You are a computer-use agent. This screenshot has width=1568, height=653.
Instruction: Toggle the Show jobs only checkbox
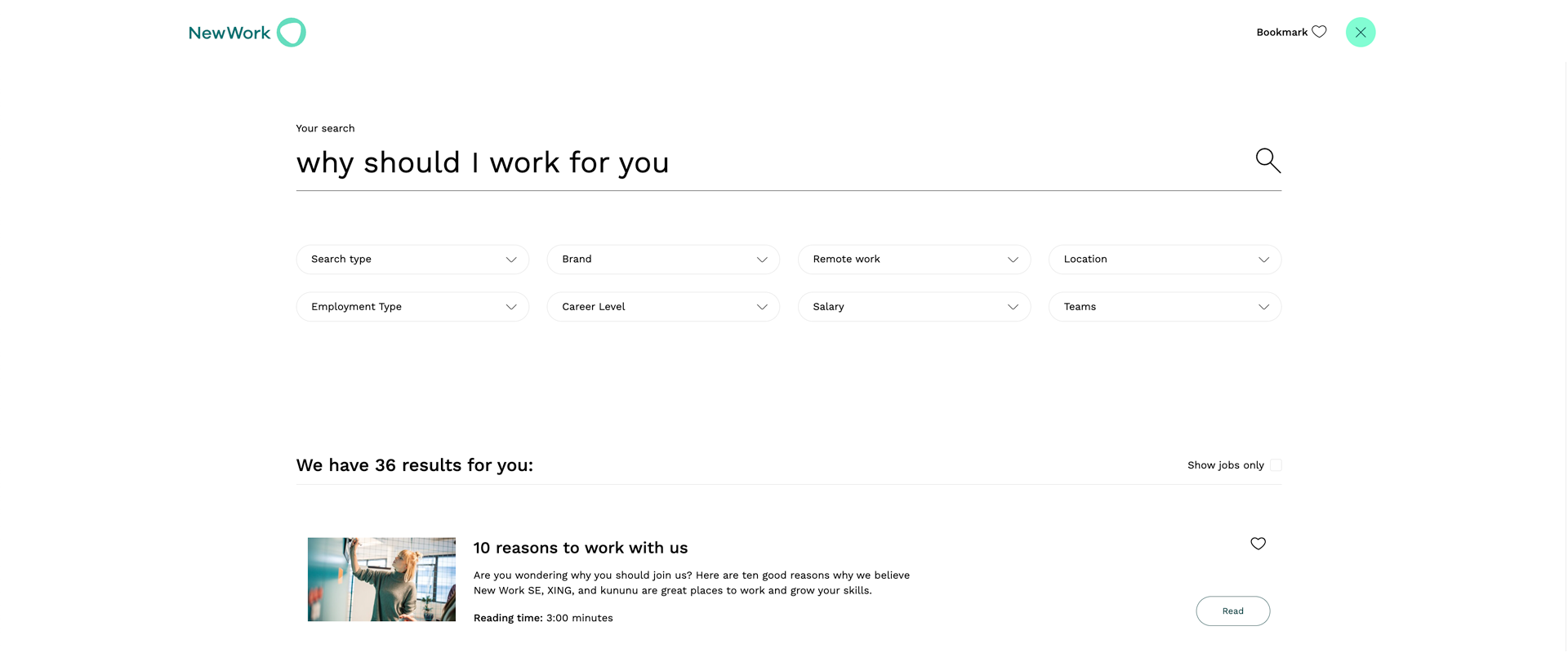pyautogui.click(x=1276, y=465)
